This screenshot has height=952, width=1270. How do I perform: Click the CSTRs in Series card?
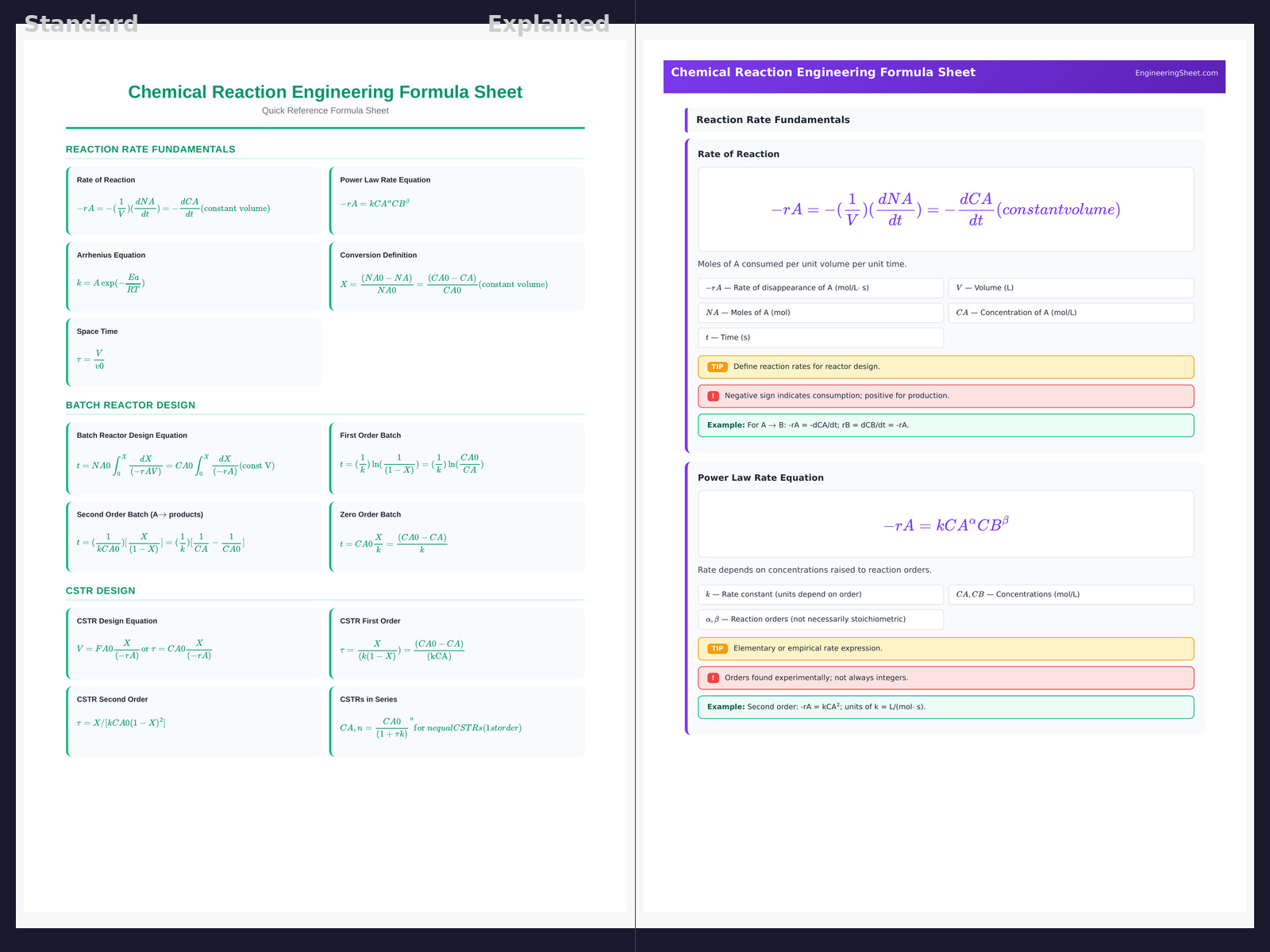pyautogui.click(x=457, y=721)
